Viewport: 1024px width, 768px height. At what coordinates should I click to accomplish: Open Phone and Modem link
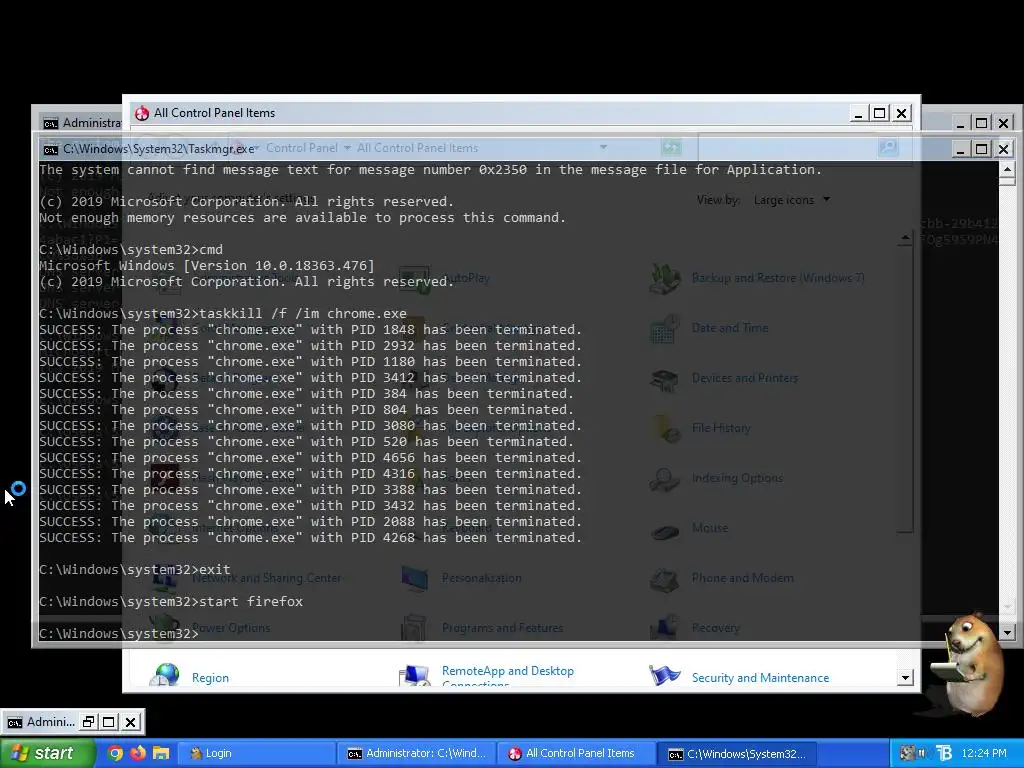pos(743,578)
